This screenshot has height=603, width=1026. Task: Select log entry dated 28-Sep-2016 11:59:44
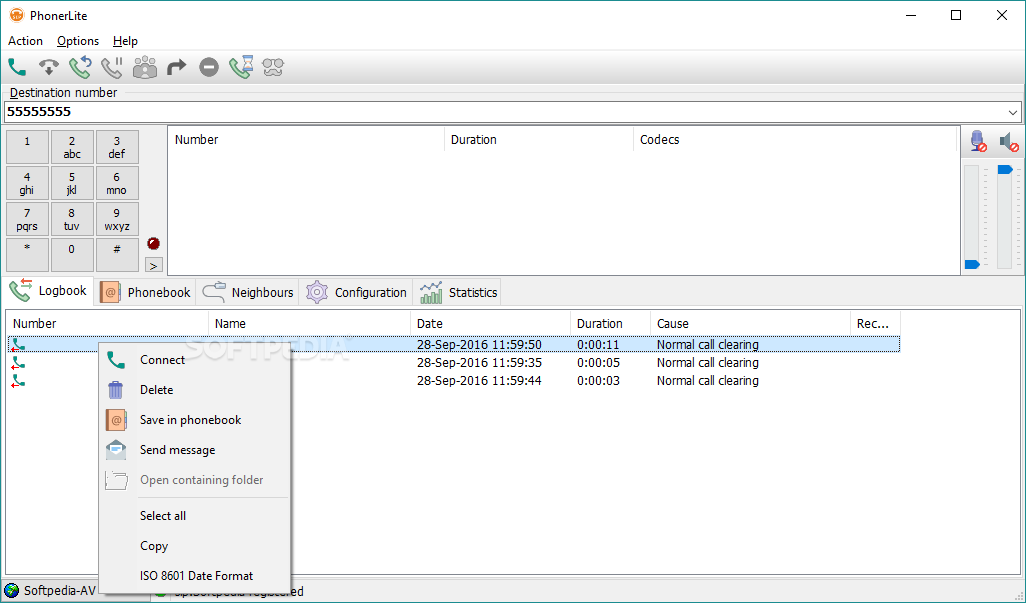[x=453, y=381]
